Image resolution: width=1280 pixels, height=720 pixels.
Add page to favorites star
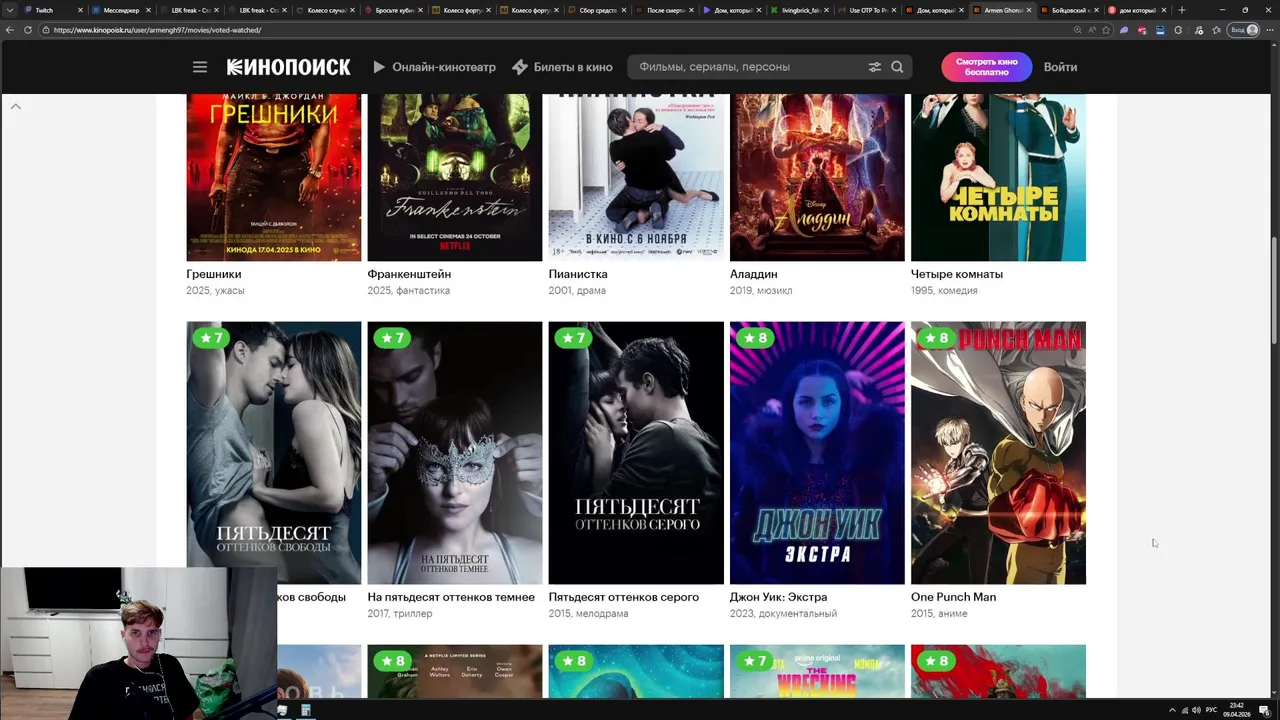(x=1105, y=30)
